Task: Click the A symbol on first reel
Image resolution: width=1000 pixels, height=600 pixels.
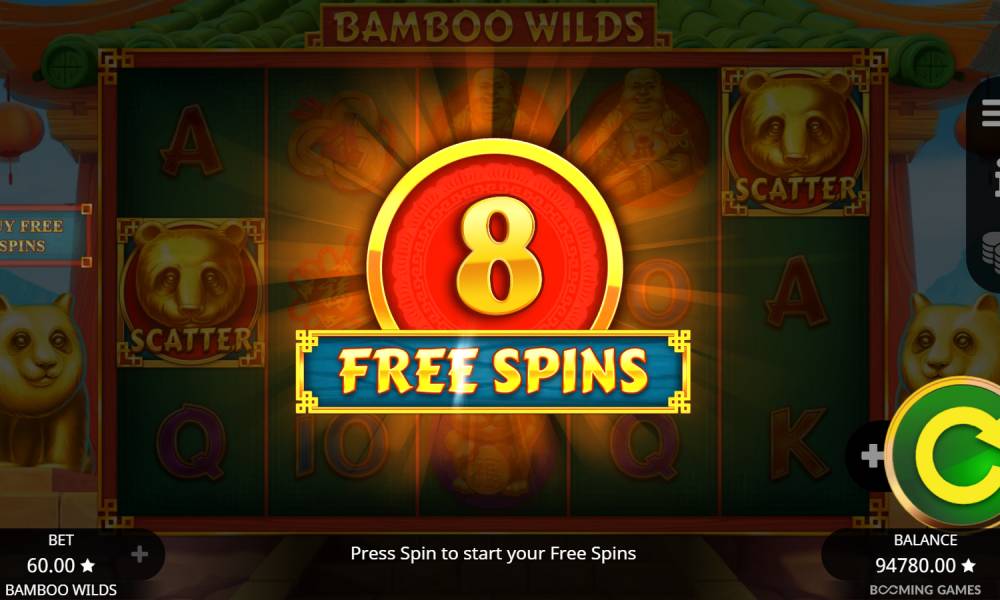Action: tap(191, 141)
